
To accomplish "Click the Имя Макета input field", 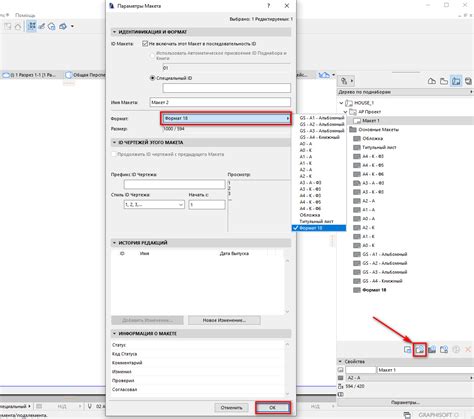I will coord(220,102).
